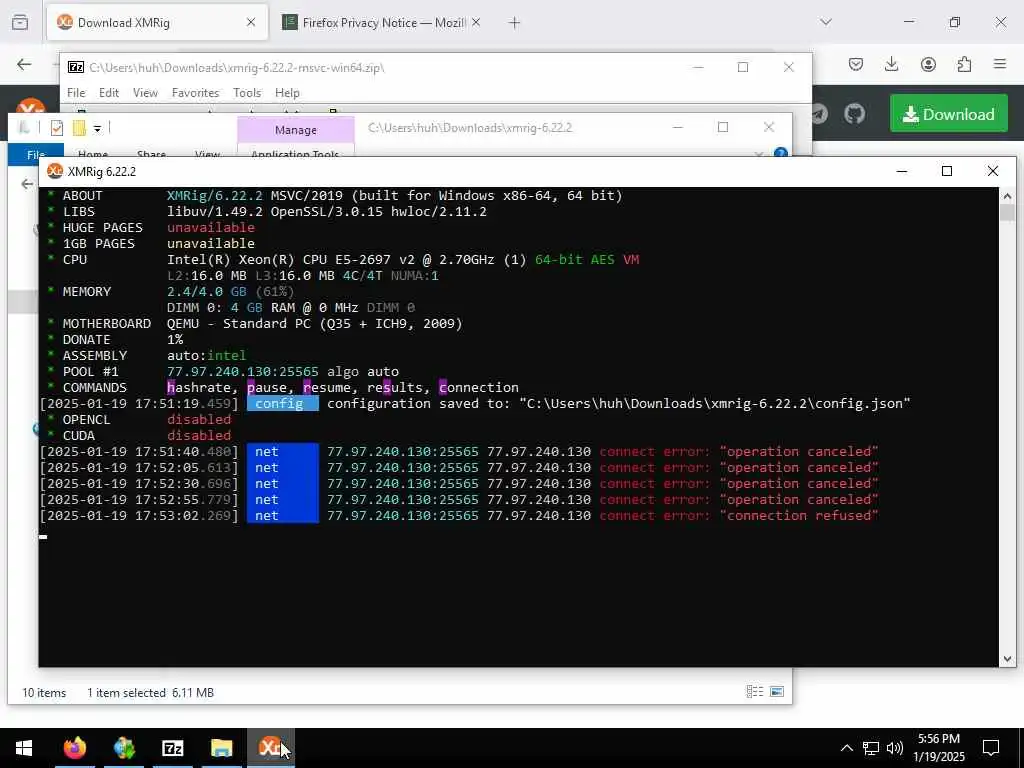Image resolution: width=1024 pixels, height=768 pixels.
Task: Click the XMRig taskbar icon
Action: coord(270,748)
